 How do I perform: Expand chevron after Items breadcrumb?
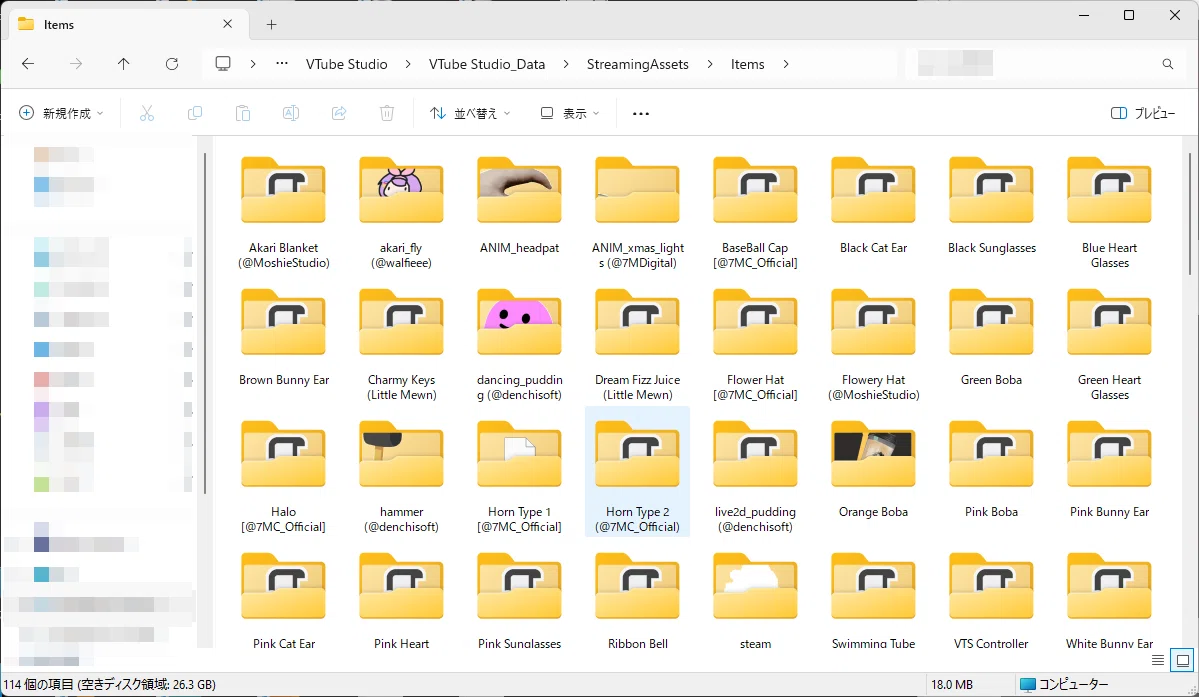[x=785, y=64]
